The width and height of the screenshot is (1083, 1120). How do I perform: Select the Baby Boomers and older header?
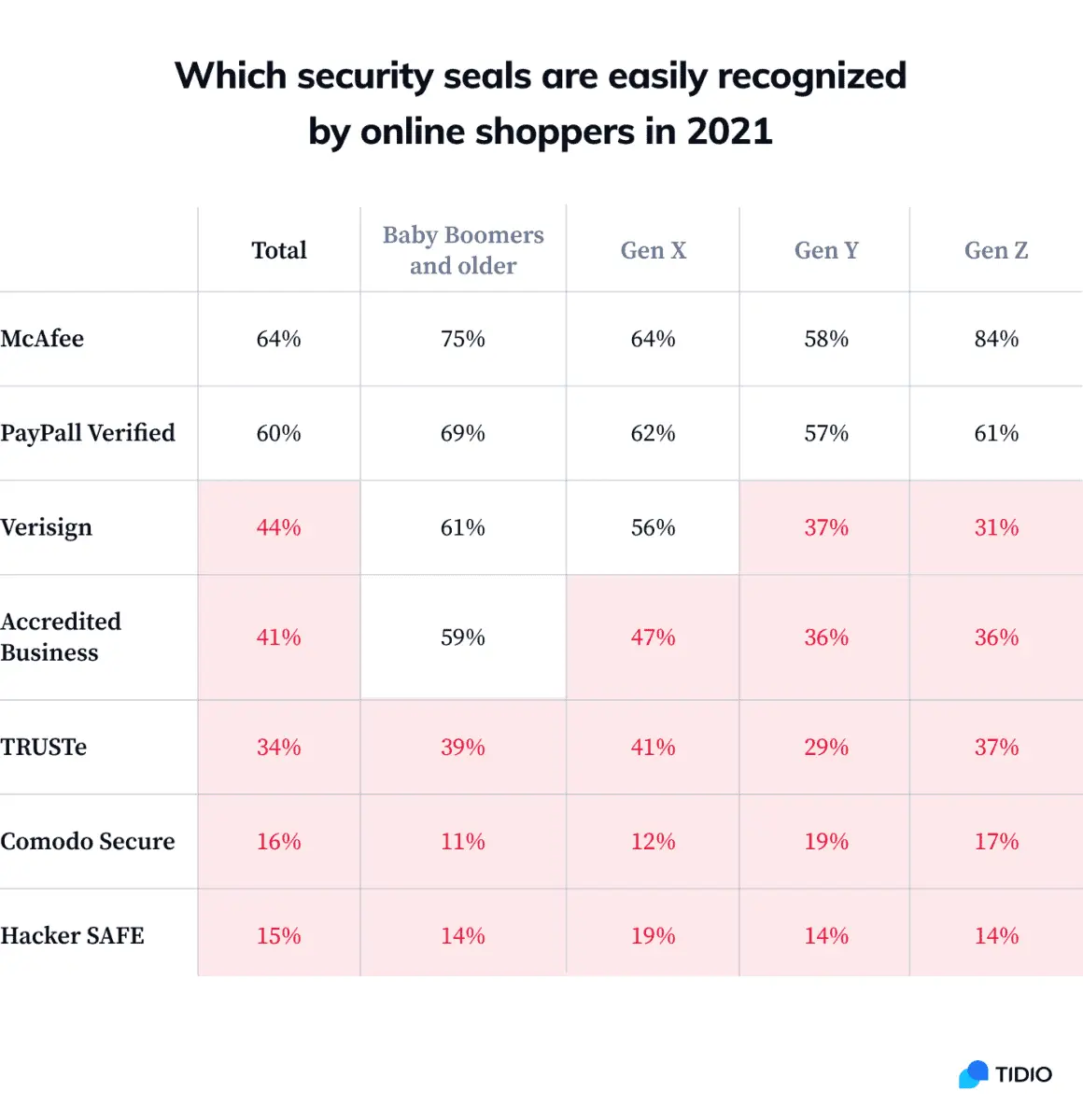pos(463,250)
